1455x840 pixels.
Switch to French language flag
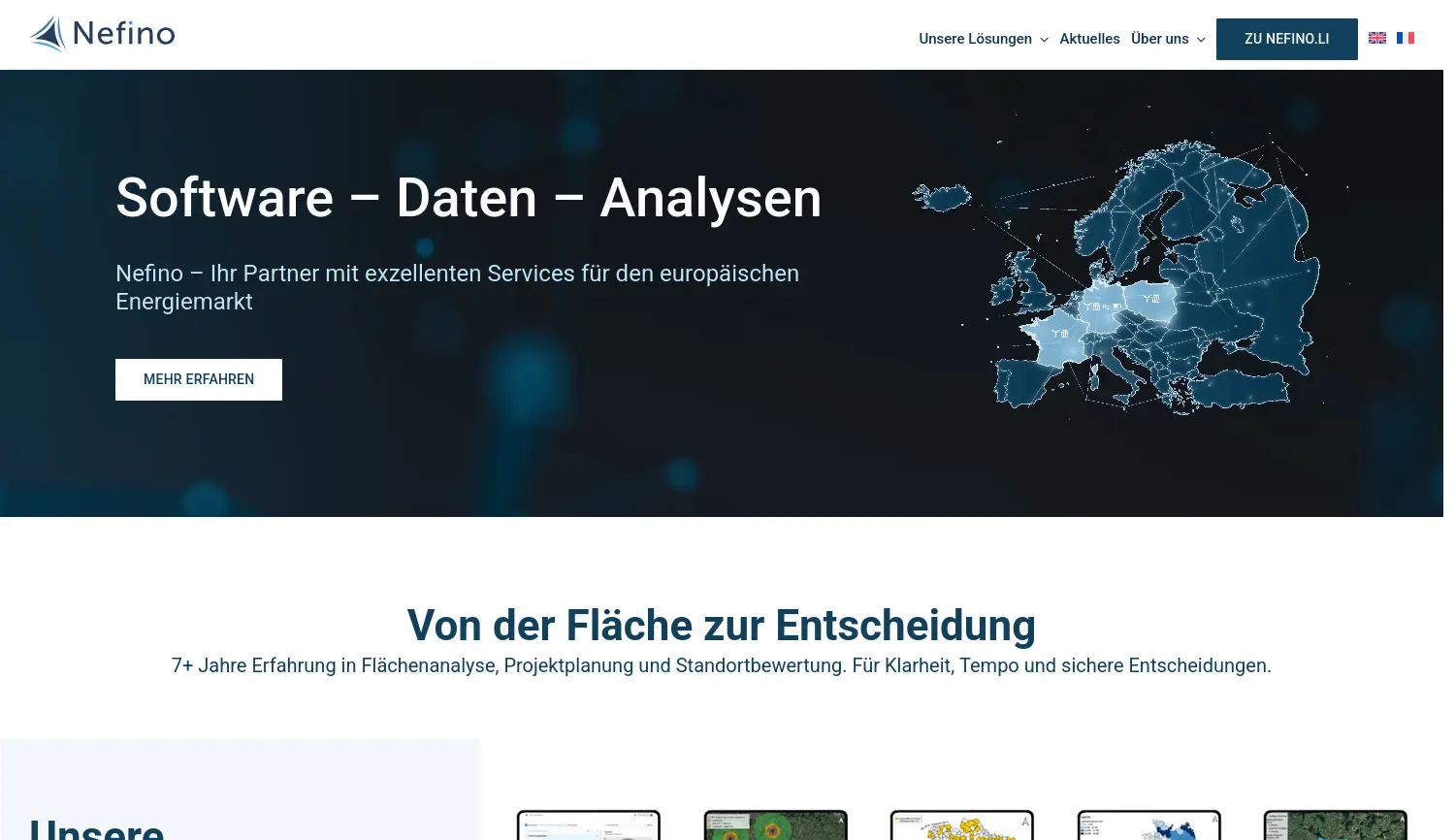[1406, 38]
